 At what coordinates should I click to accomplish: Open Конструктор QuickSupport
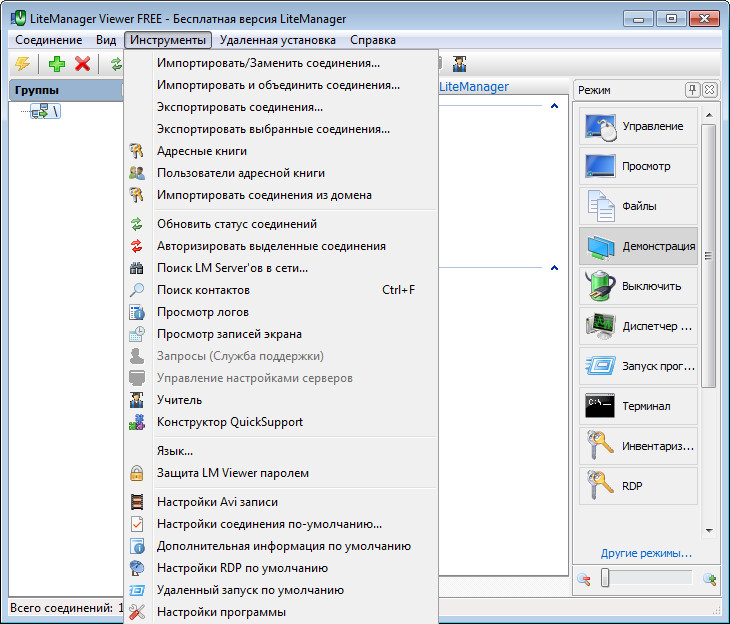(x=281, y=422)
